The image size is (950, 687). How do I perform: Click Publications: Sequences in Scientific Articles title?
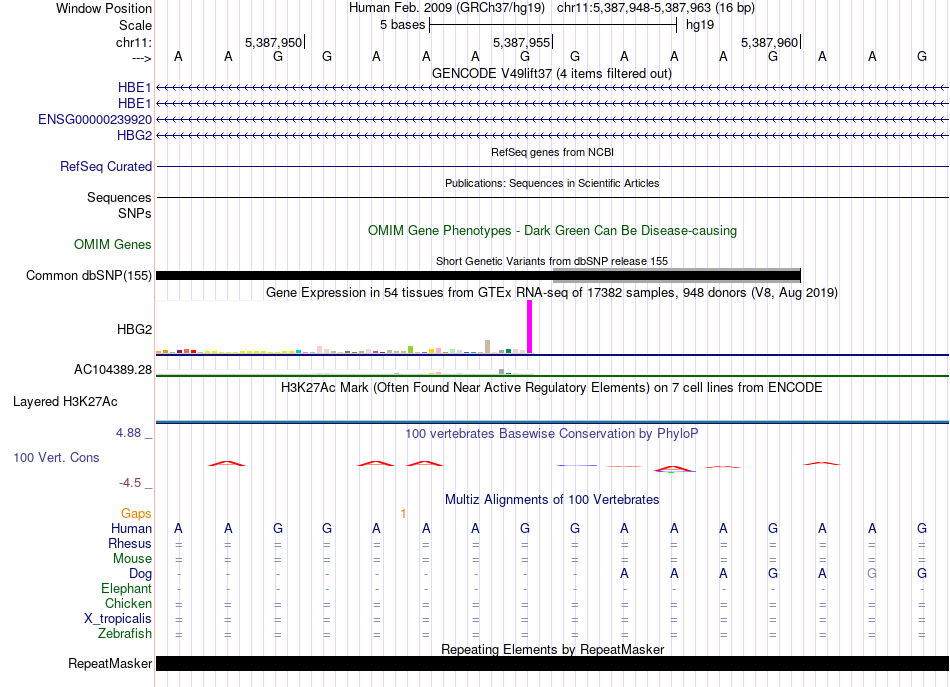pyautogui.click(x=552, y=183)
